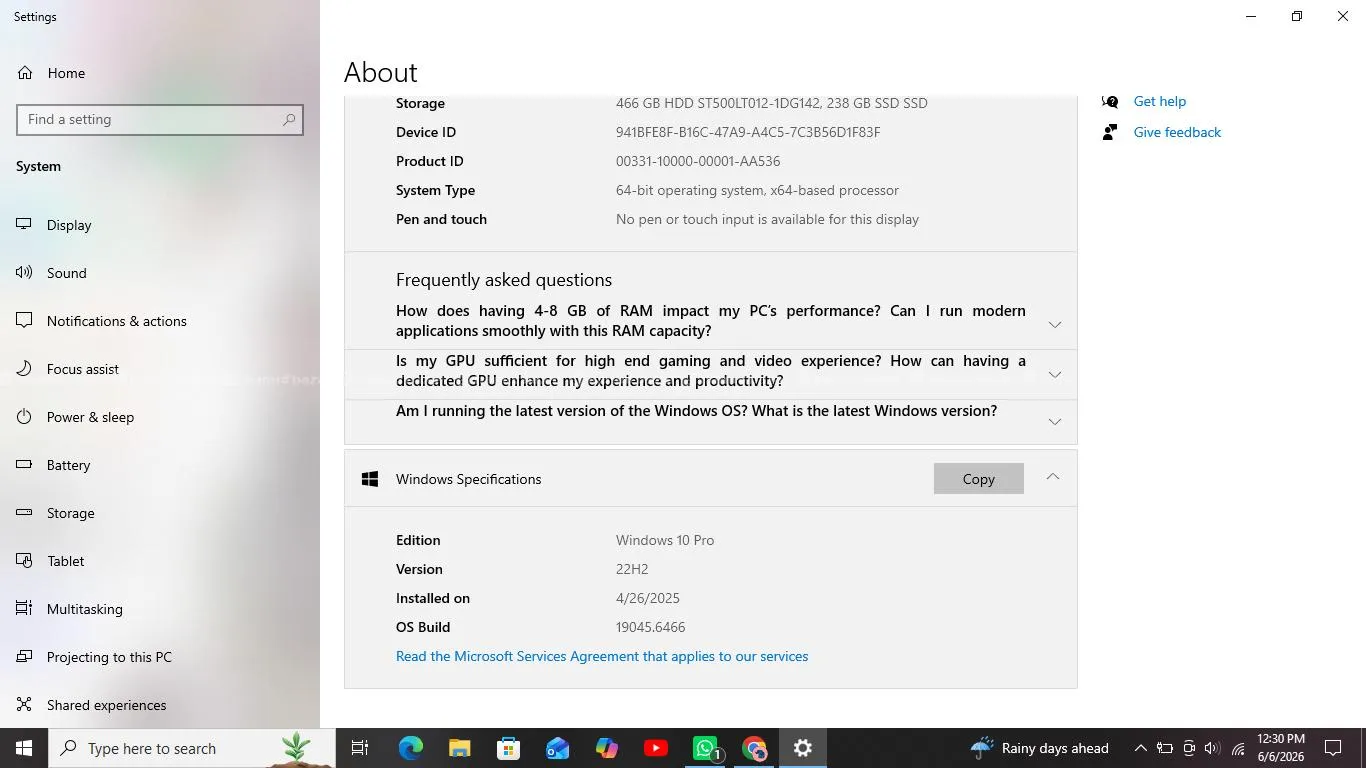The height and width of the screenshot is (768, 1366).
Task: Read the Microsoft Services Agreement link
Action: (602, 656)
